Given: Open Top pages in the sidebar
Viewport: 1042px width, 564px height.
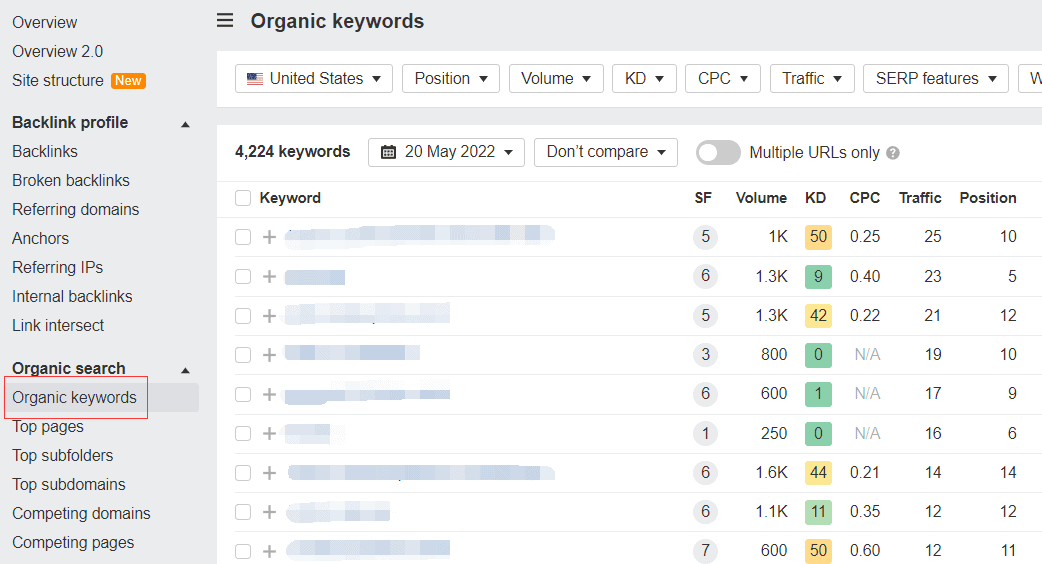Looking at the screenshot, I should click(x=48, y=426).
